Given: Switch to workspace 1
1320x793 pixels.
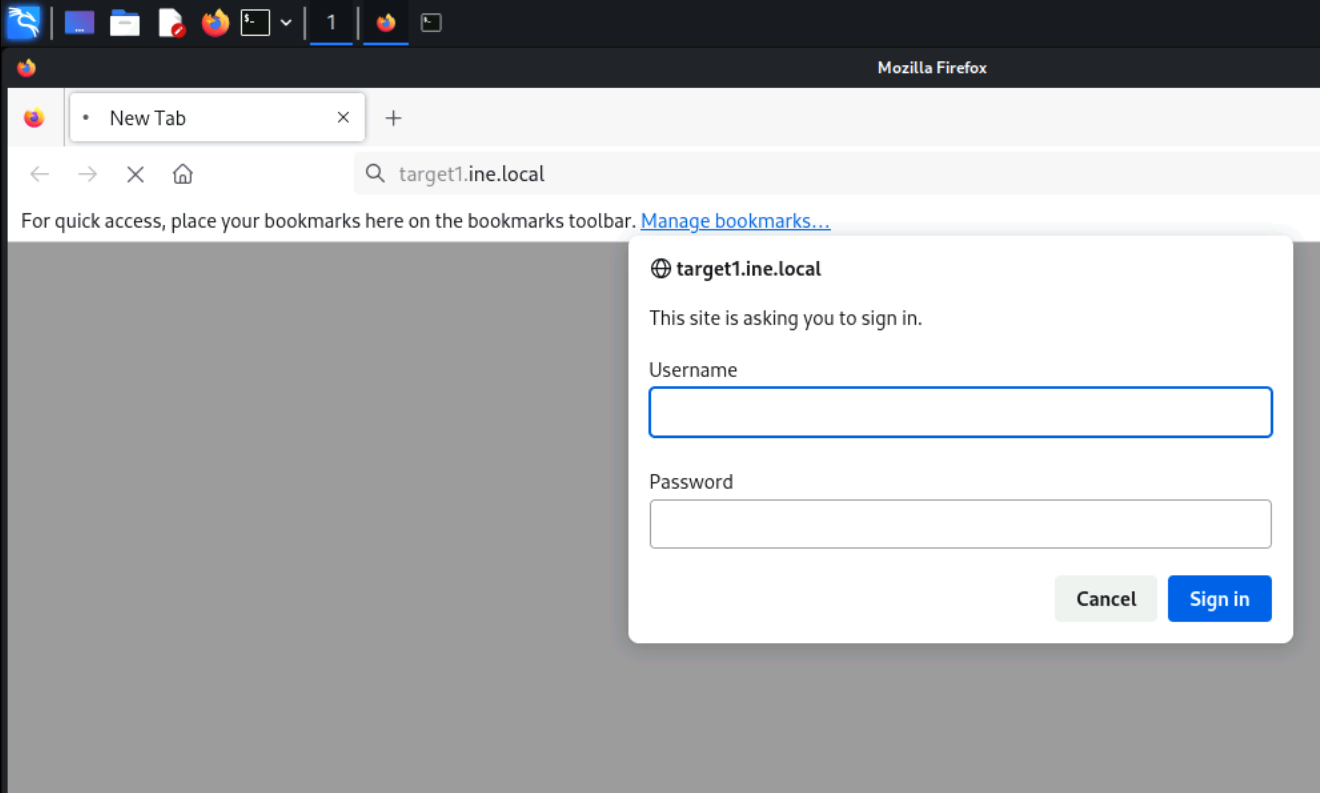Looking at the screenshot, I should (x=331, y=22).
